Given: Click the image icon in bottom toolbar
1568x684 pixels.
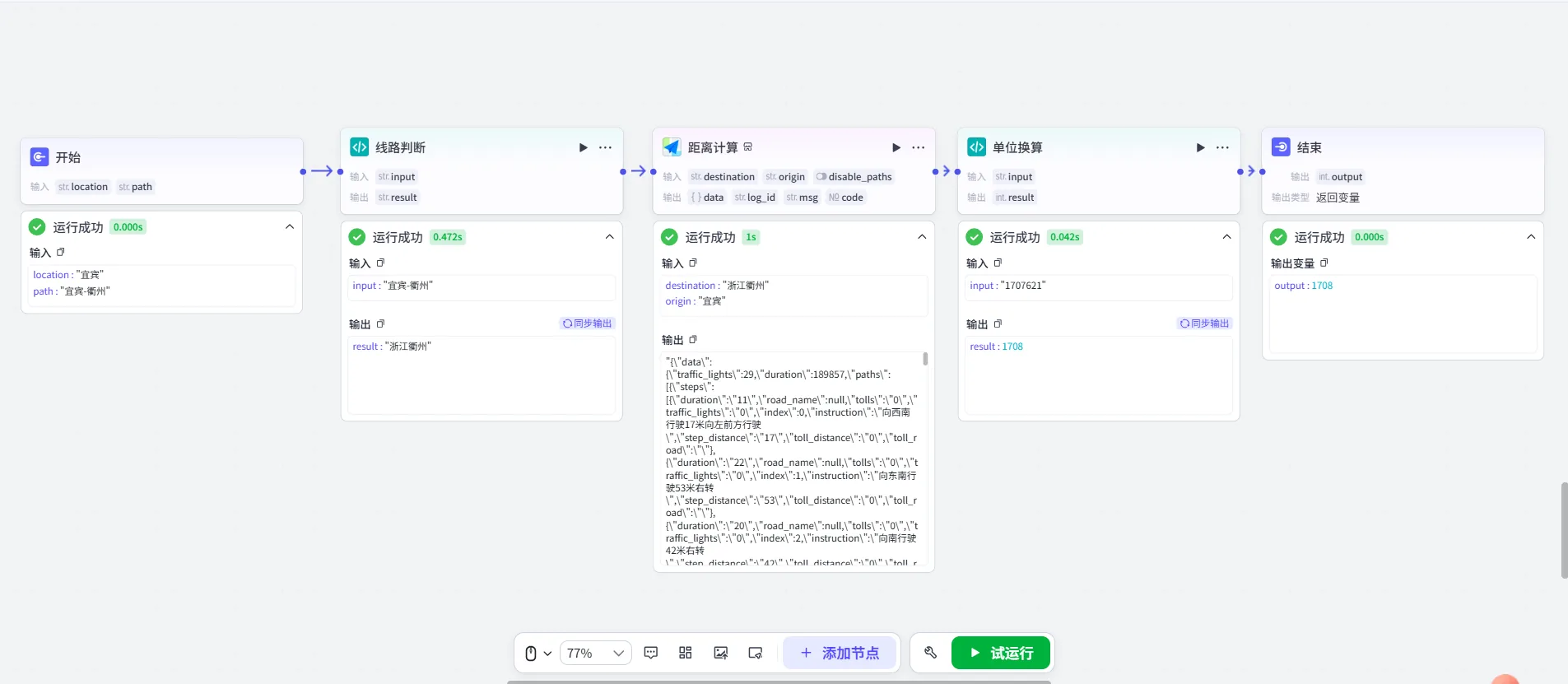Looking at the screenshot, I should [721, 653].
